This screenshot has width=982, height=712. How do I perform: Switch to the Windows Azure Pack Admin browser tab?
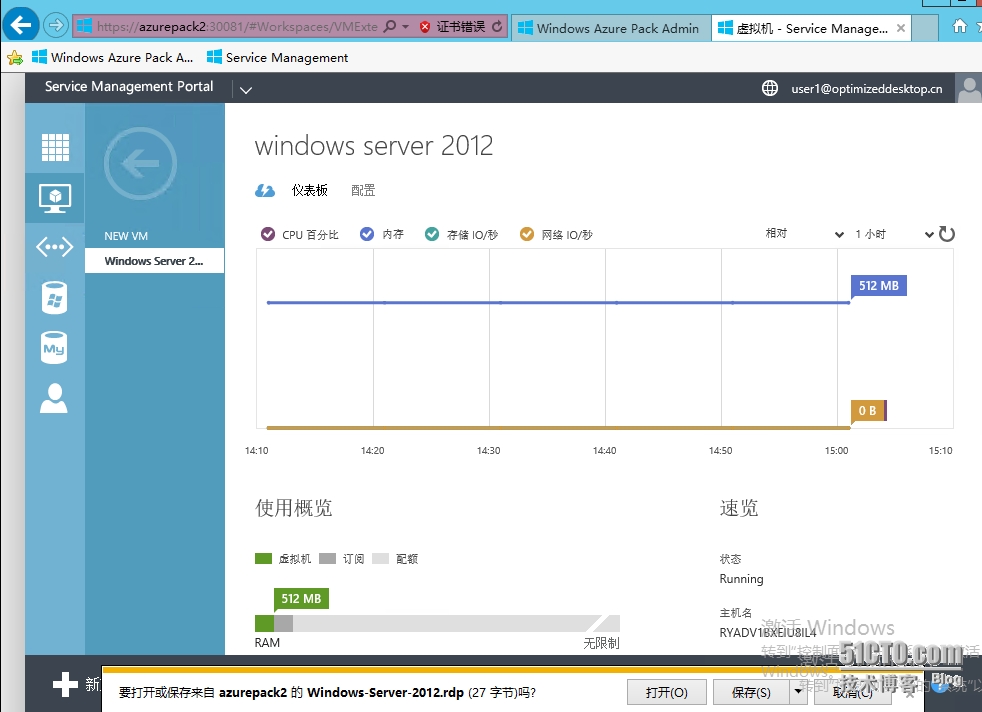pos(611,28)
